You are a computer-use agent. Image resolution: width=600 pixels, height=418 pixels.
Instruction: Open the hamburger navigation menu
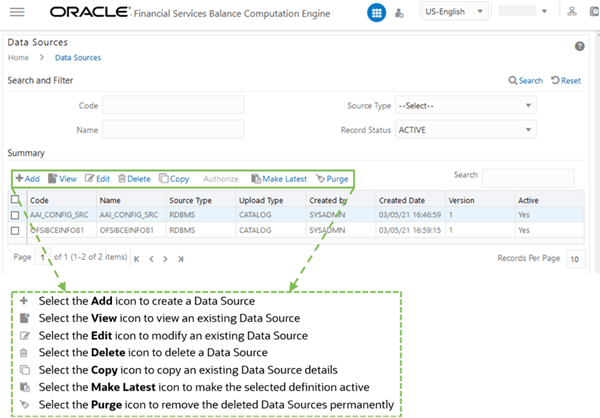17,12
